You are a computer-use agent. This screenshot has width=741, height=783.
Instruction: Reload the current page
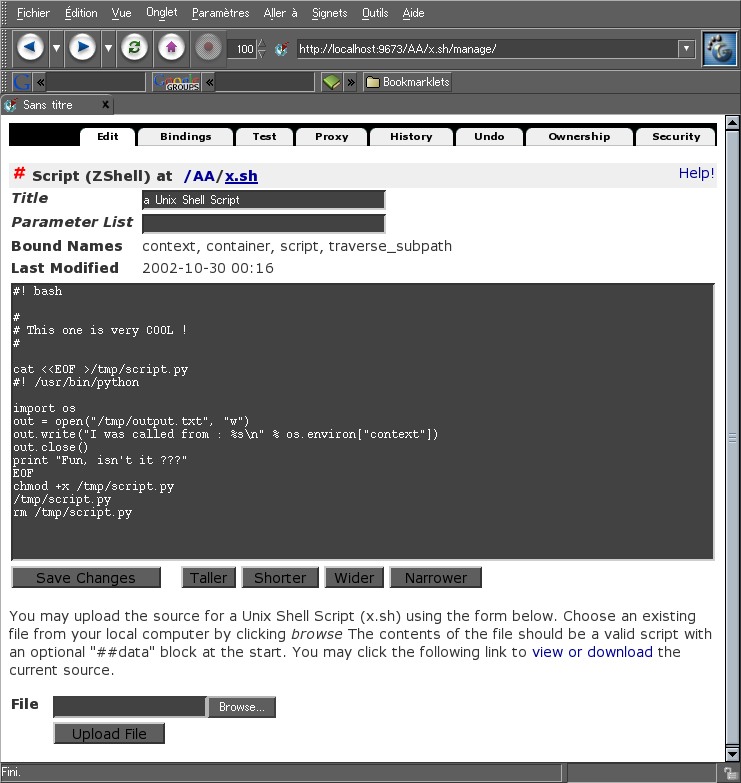(x=133, y=47)
